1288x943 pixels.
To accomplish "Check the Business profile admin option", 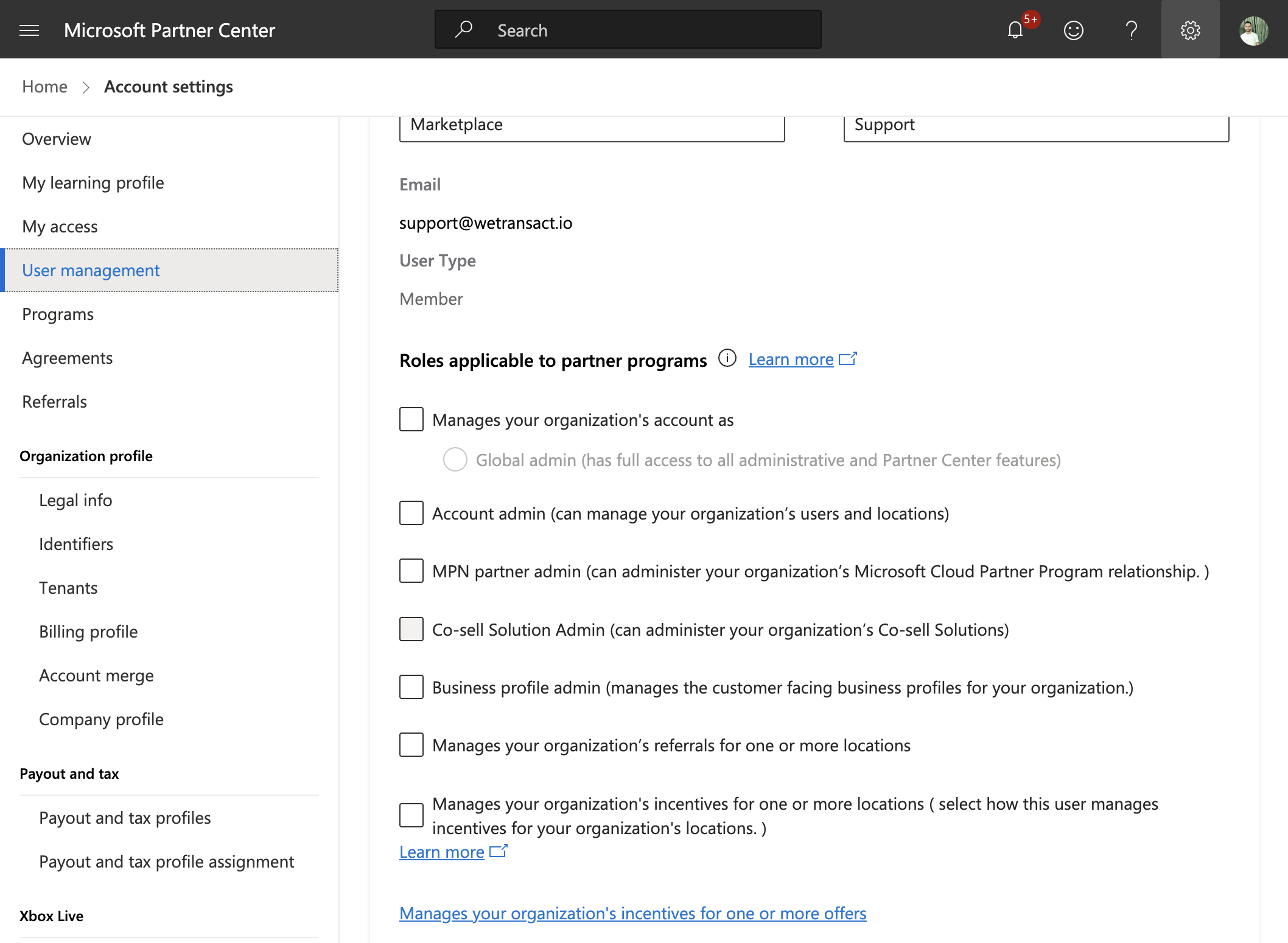I will (411, 687).
